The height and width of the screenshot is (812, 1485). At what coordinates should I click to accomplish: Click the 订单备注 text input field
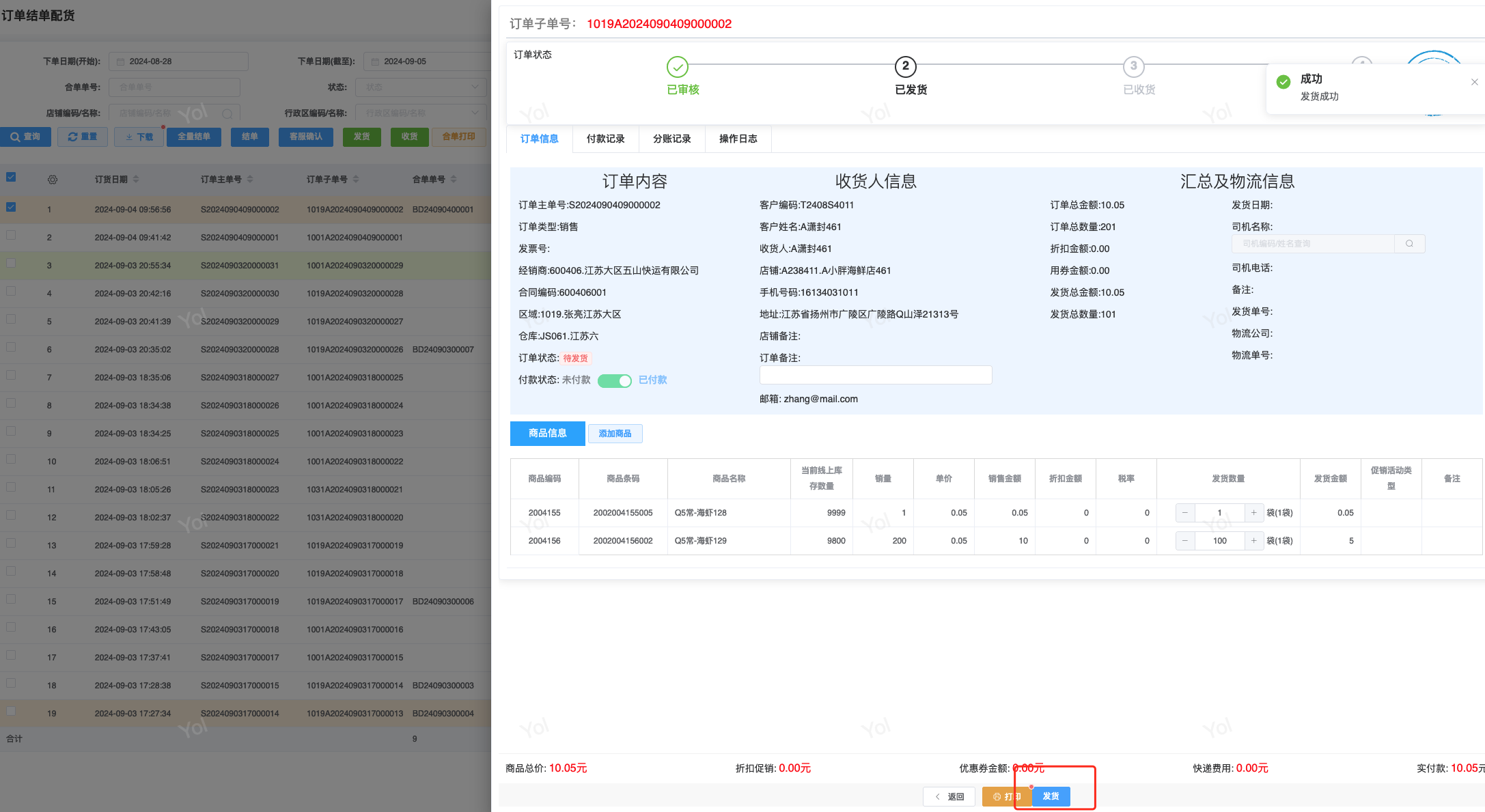pyautogui.click(x=875, y=375)
